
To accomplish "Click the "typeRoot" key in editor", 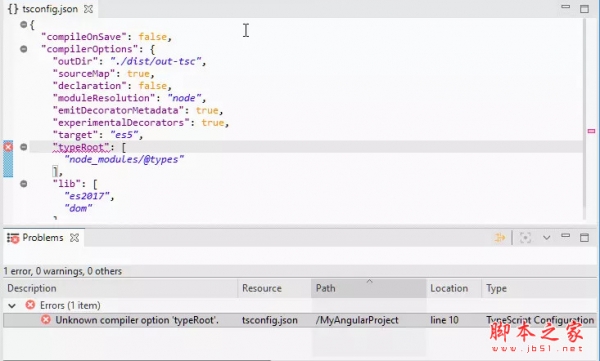I will point(81,147).
